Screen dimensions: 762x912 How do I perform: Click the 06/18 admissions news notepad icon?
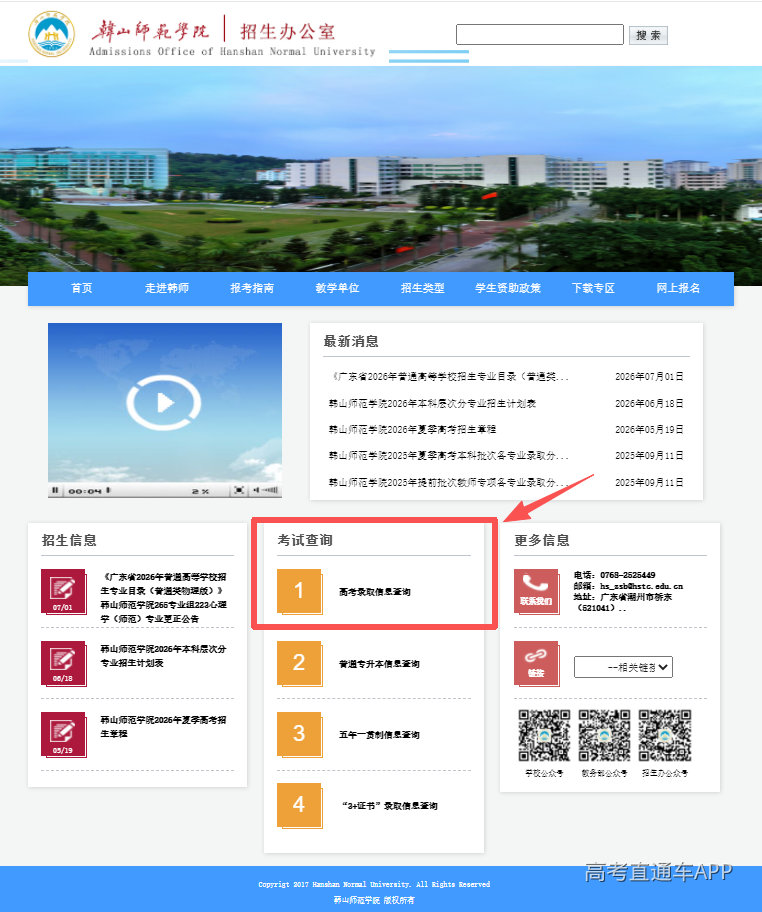pos(63,663)
